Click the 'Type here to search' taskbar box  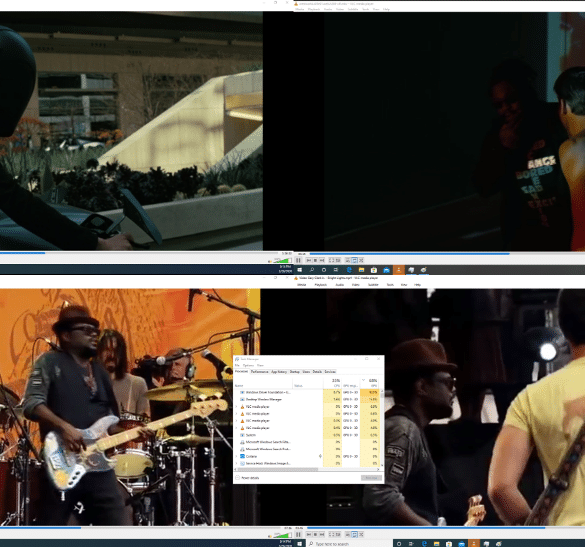coord(350,544)
